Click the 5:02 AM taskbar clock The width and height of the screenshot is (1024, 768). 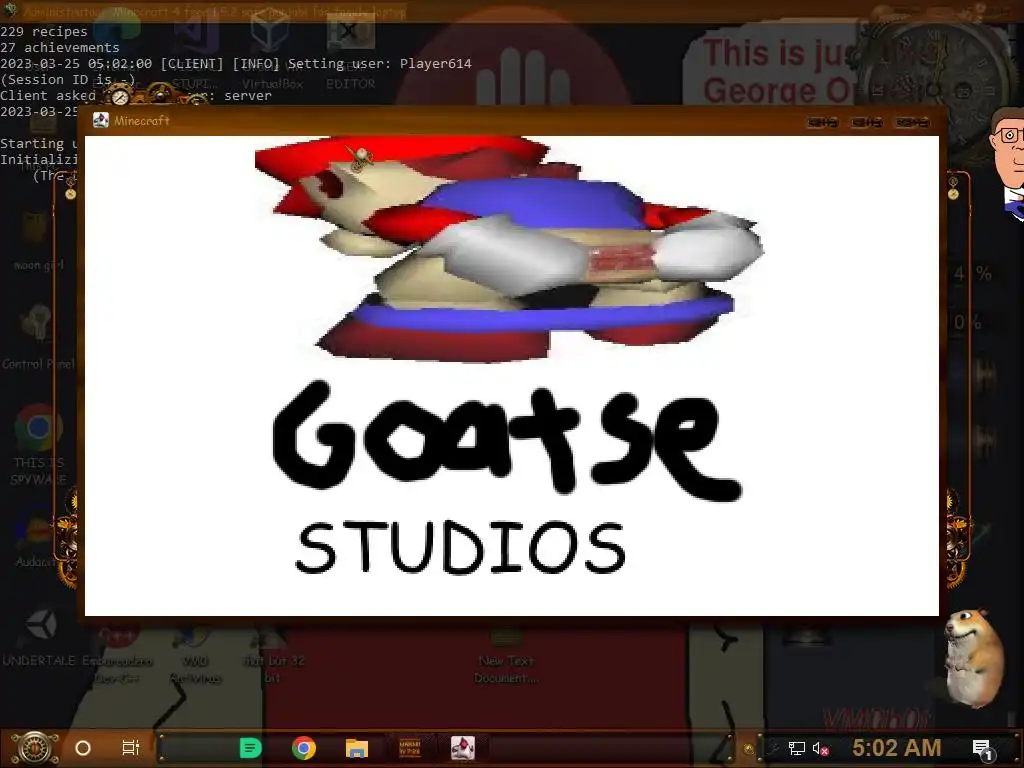897,748
